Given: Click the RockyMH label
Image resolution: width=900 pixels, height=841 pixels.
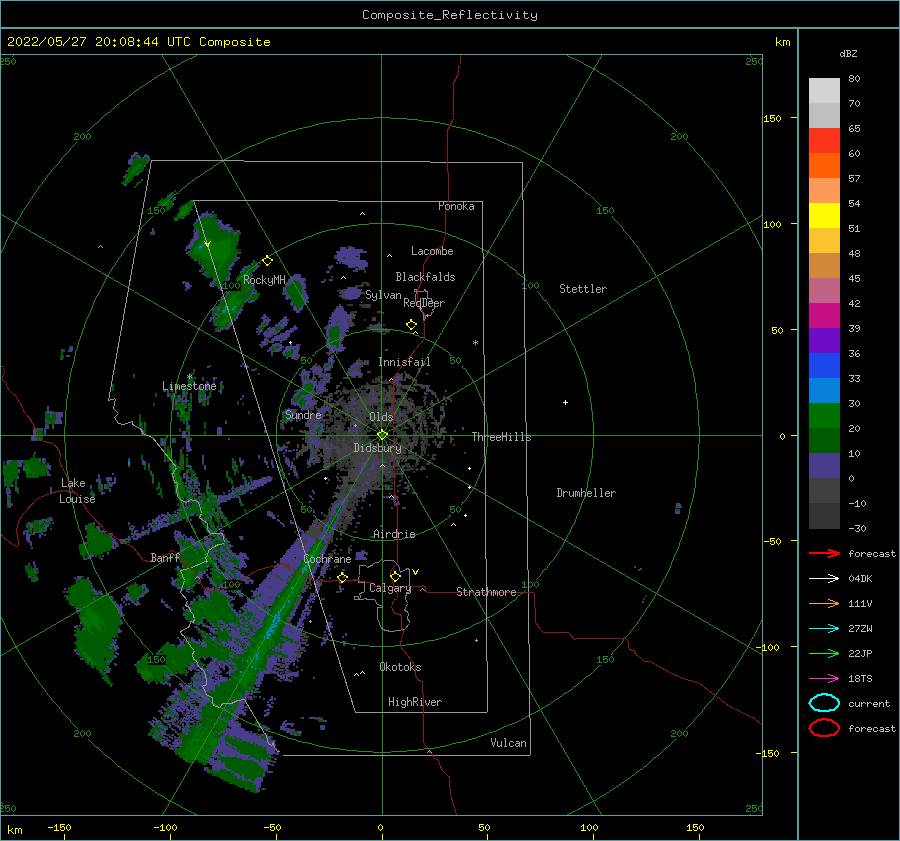Looking at the screenshot, I should click(264, 280).
